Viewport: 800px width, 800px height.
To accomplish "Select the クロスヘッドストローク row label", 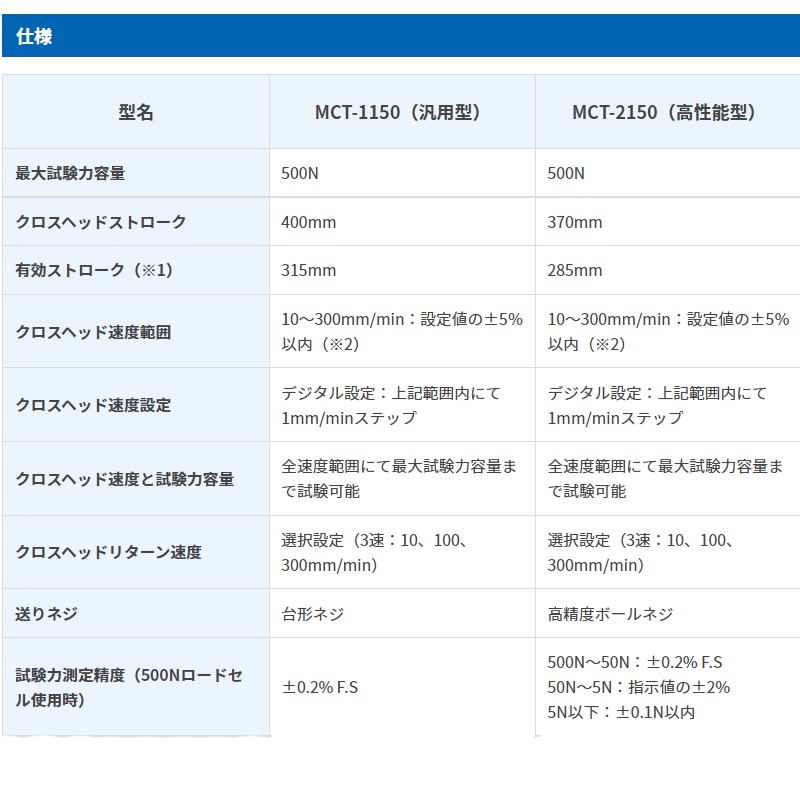I will pyautogui.click(x=101, y=222).
